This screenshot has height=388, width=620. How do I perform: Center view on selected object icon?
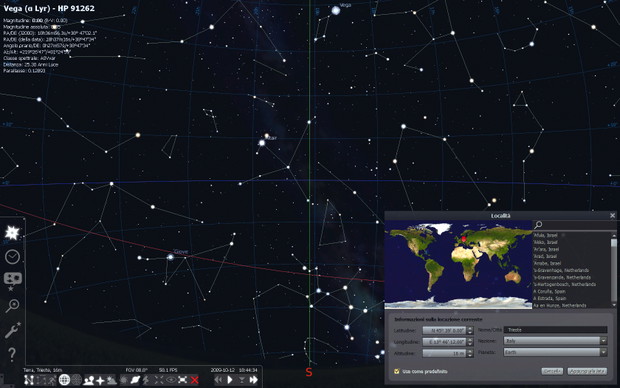[x=159, y=380]
